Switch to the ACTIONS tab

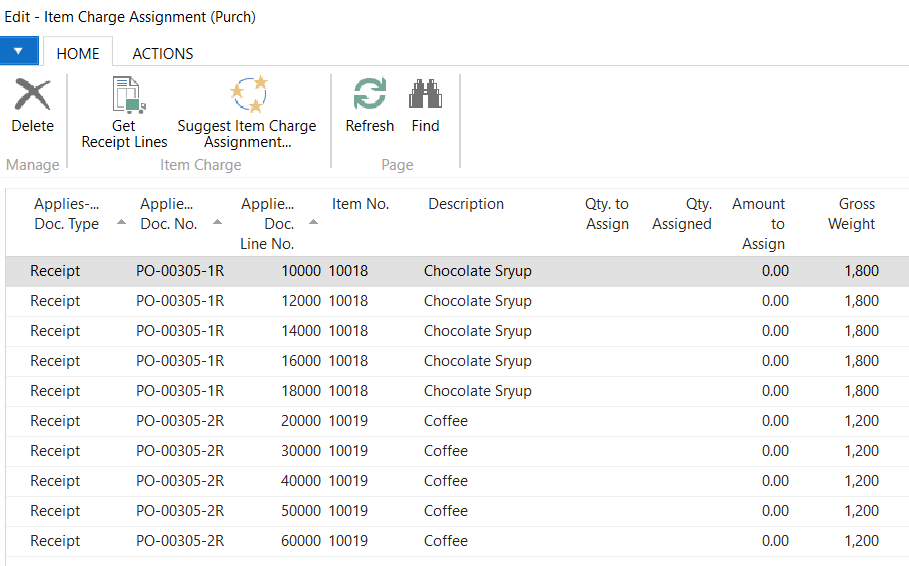point(163,54)
